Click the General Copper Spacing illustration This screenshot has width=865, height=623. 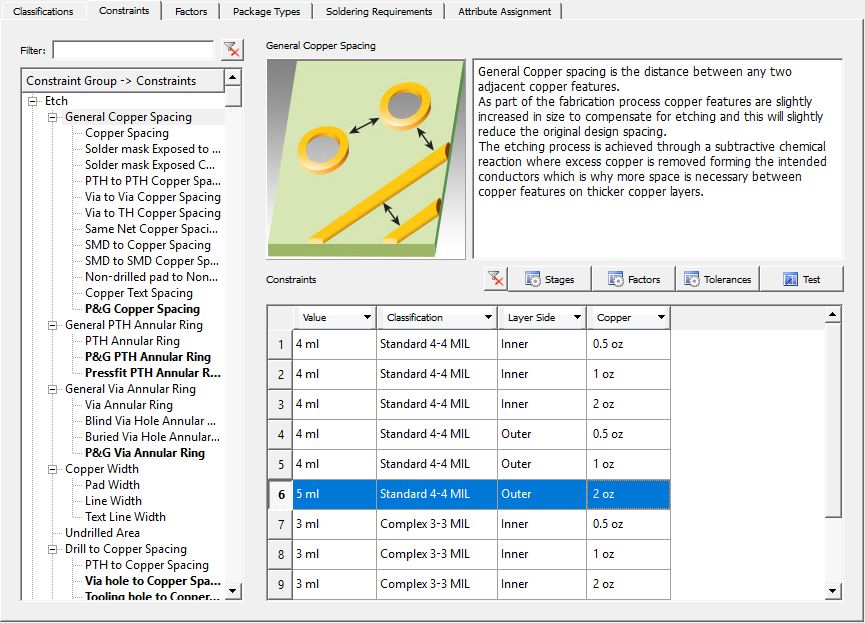[366, 159]
